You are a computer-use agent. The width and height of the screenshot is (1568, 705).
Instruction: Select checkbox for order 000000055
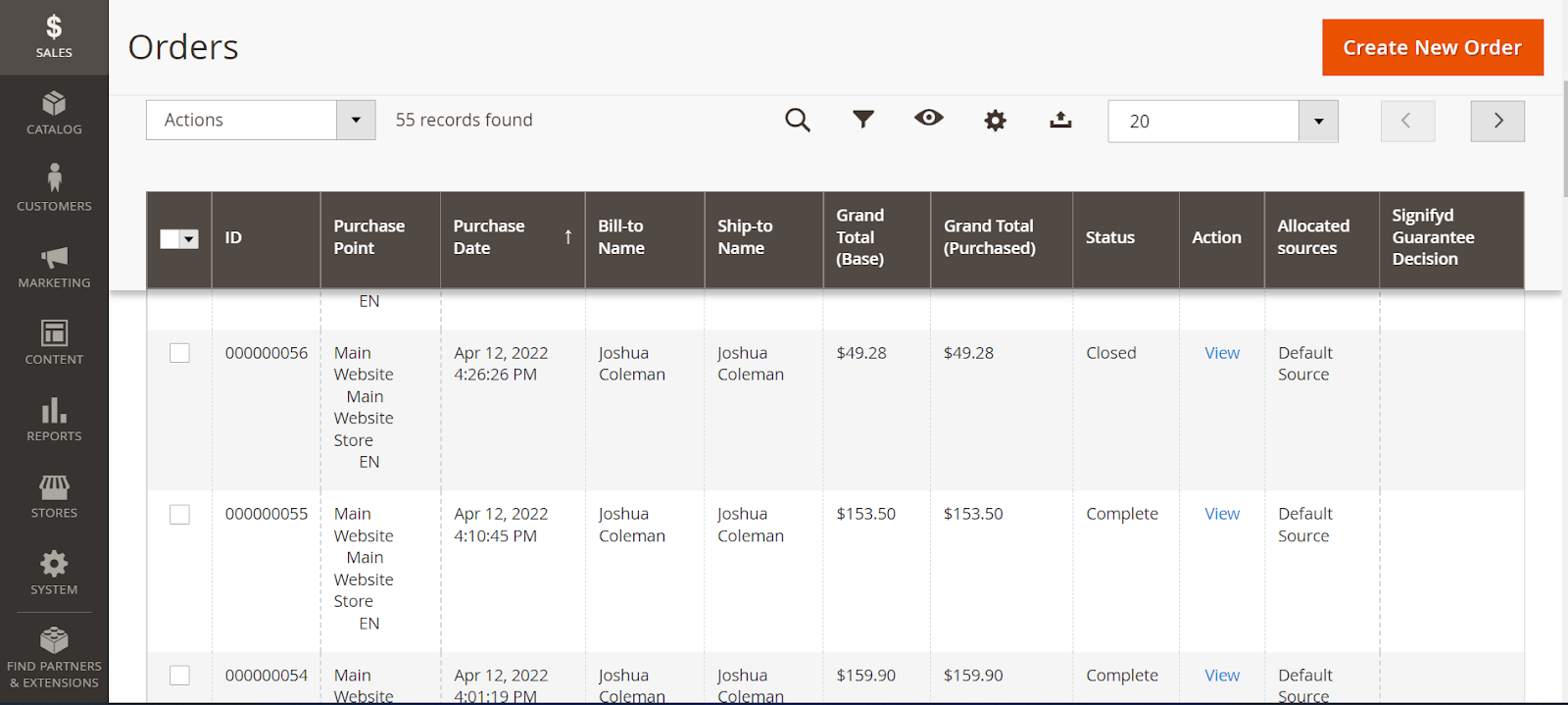point(179,515)
